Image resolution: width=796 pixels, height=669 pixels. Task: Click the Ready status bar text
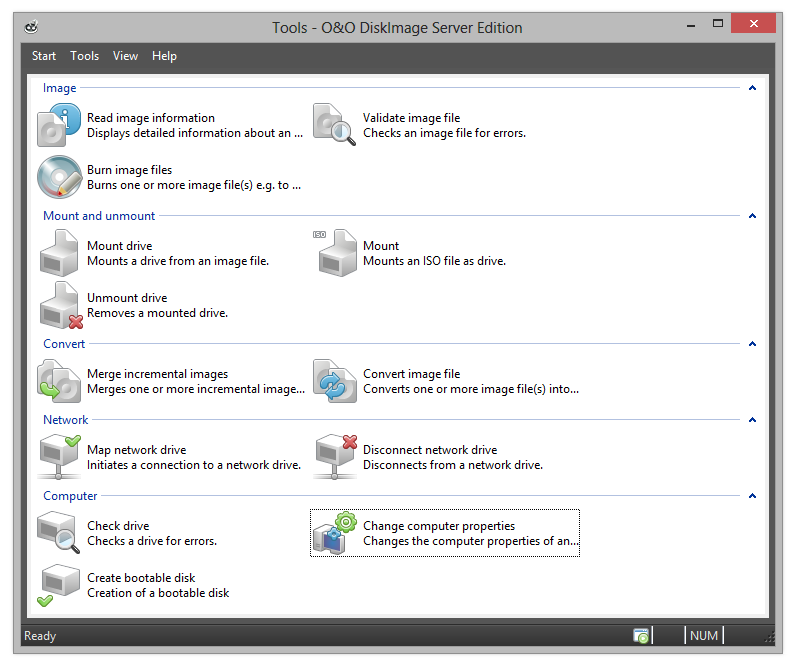coord(40,636)
